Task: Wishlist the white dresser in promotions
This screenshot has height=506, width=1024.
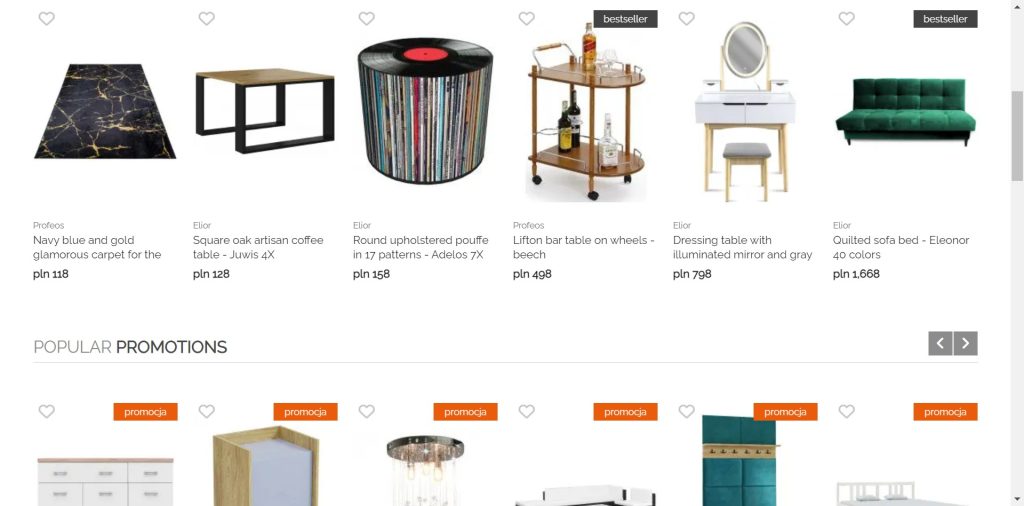Action: [46, 411]
